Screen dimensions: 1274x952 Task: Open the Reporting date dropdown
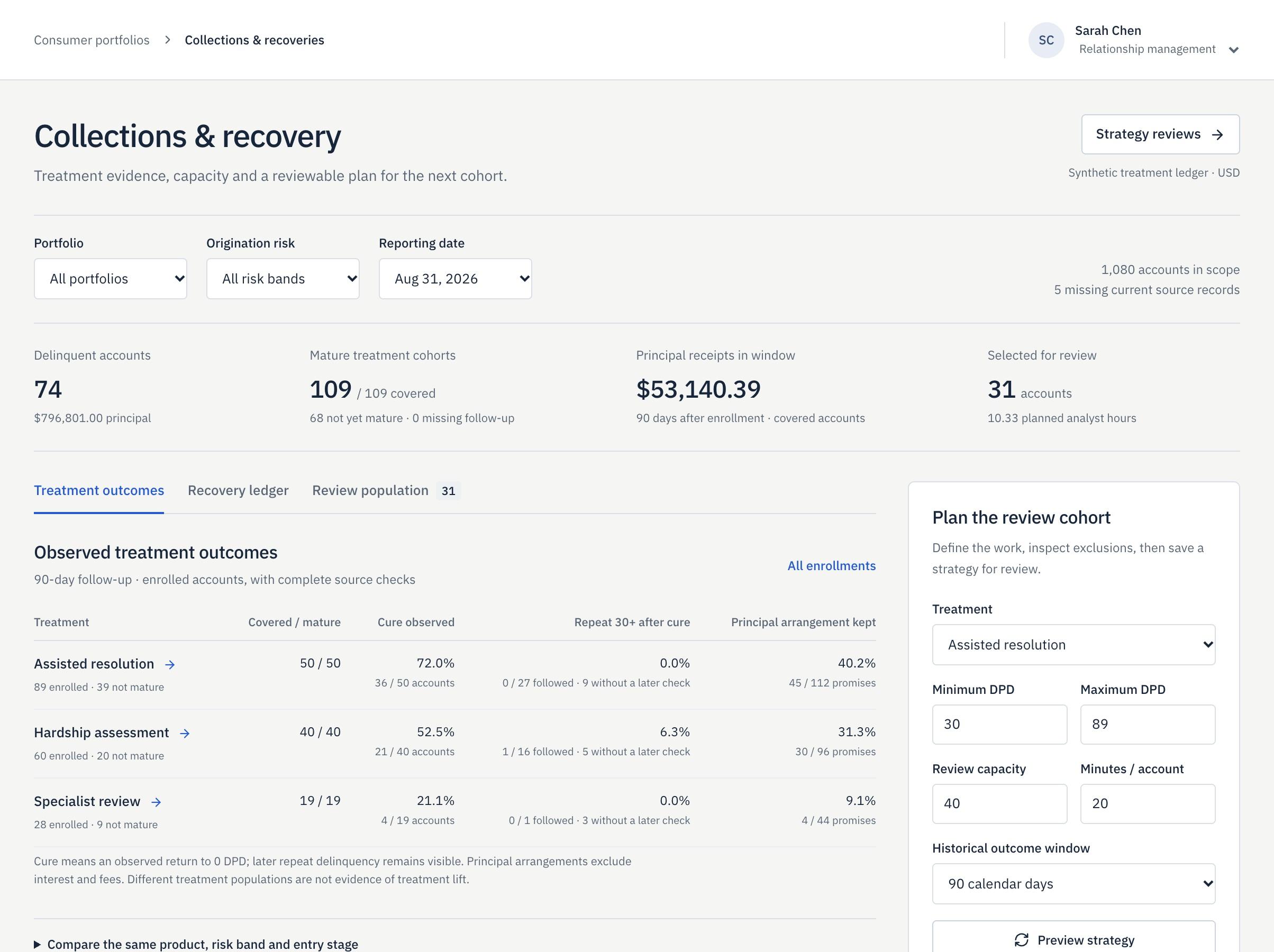(455, 279)
